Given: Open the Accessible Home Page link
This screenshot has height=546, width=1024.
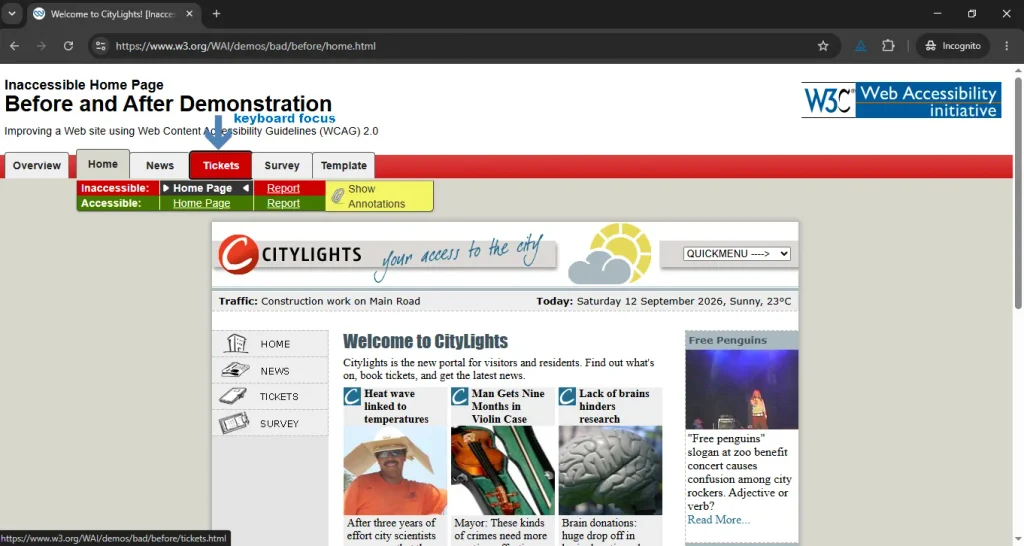Looking at the screenshot, I should tap(201, 203).
